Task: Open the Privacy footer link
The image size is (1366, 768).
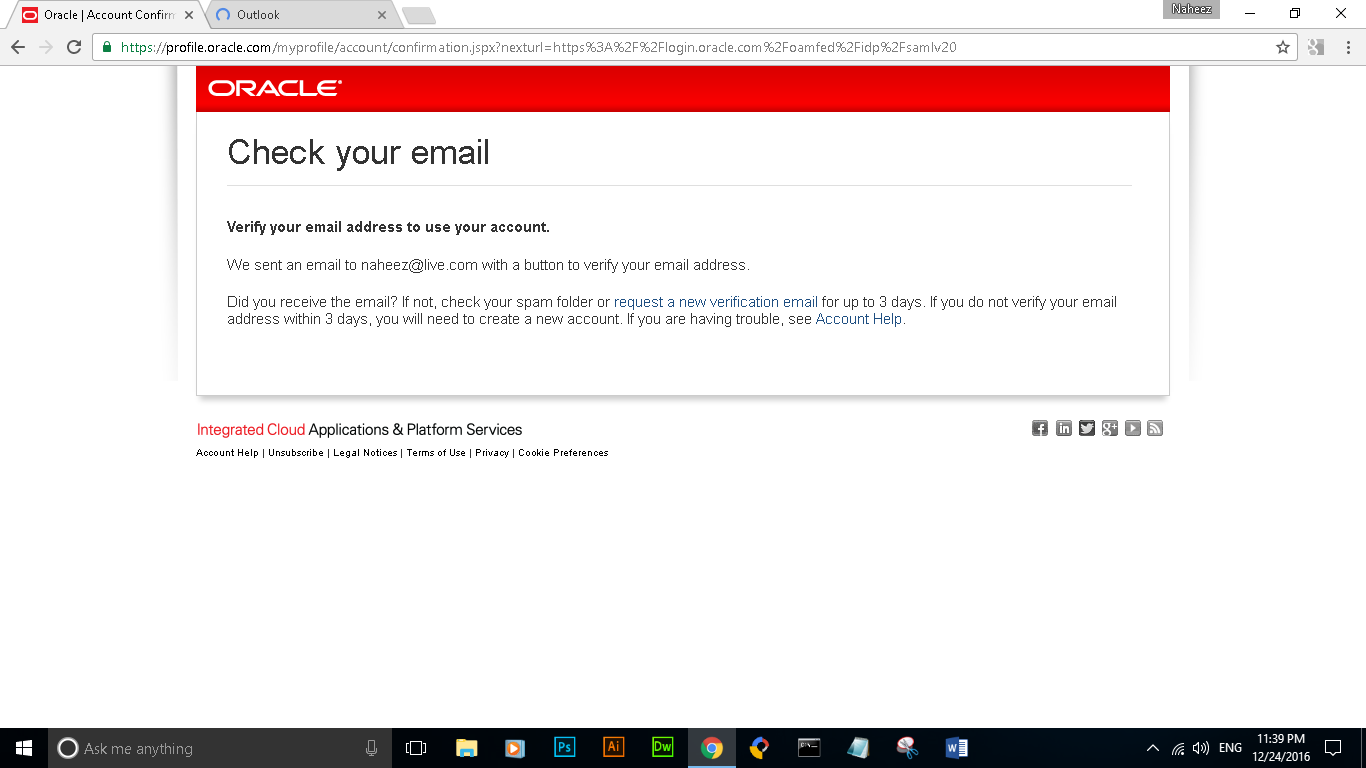Action: [492, 453]
